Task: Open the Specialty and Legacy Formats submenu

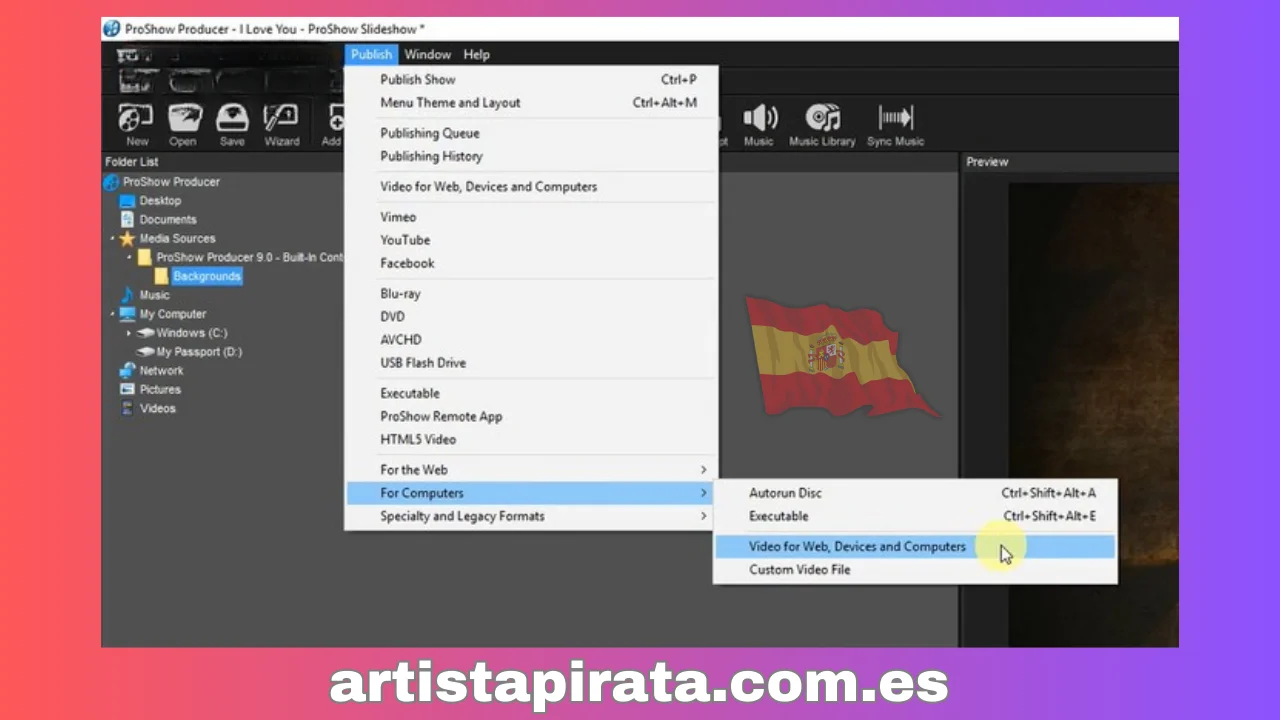Action: pyautogui.click(x=531, y=516)
